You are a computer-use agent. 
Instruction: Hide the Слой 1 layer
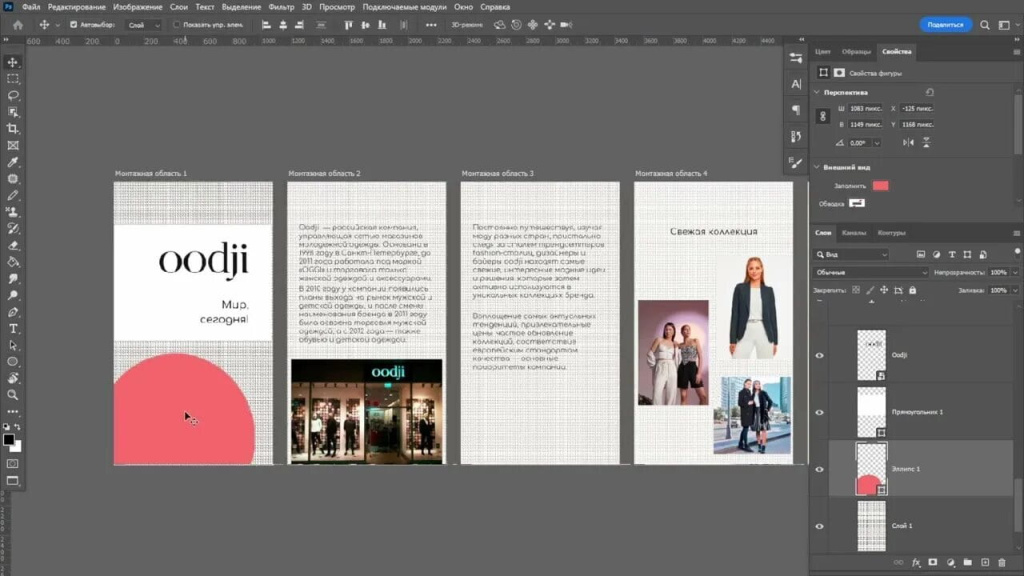tap(819, 526)
